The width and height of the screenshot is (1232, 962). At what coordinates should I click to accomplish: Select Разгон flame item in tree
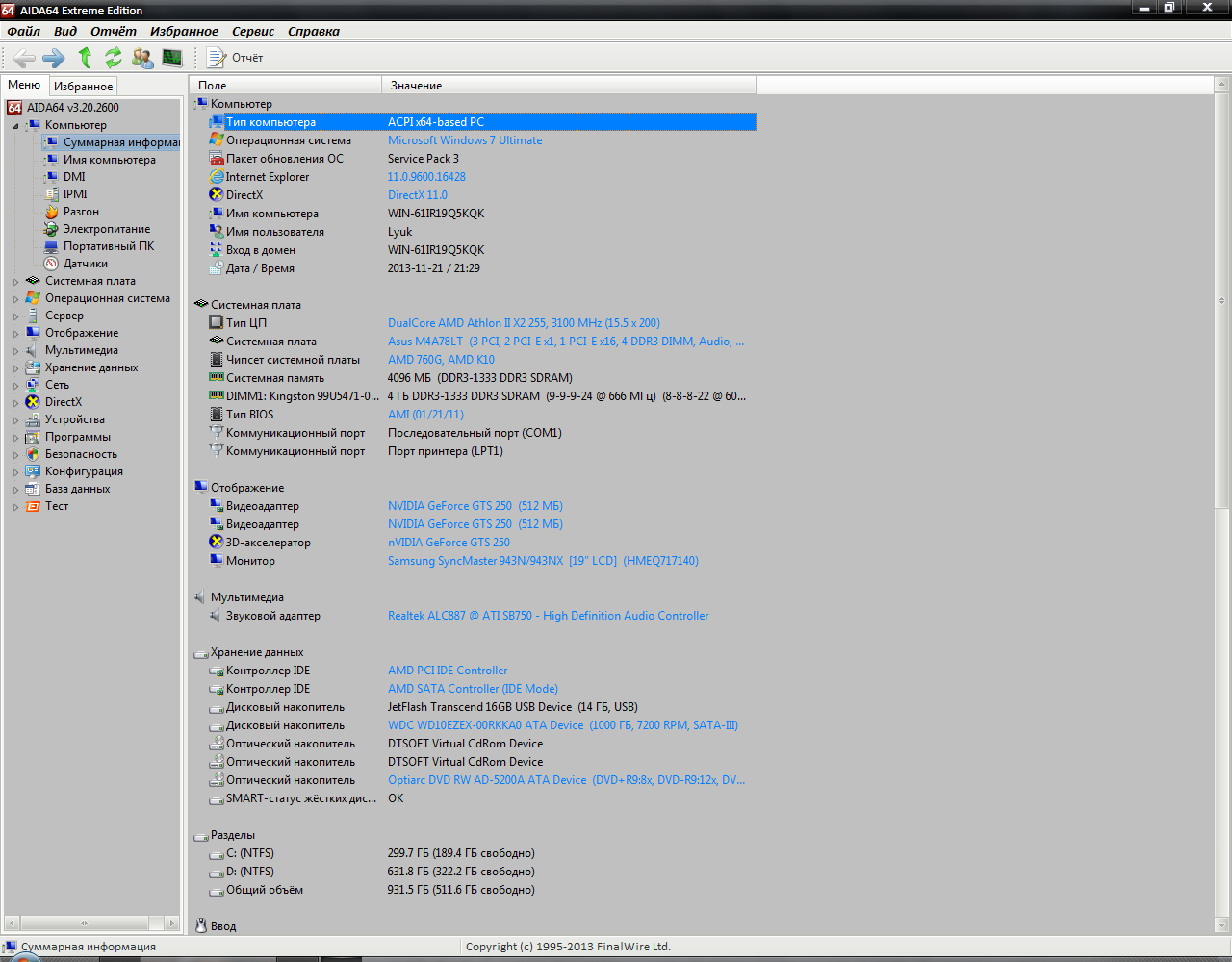(x=81, y=212)
